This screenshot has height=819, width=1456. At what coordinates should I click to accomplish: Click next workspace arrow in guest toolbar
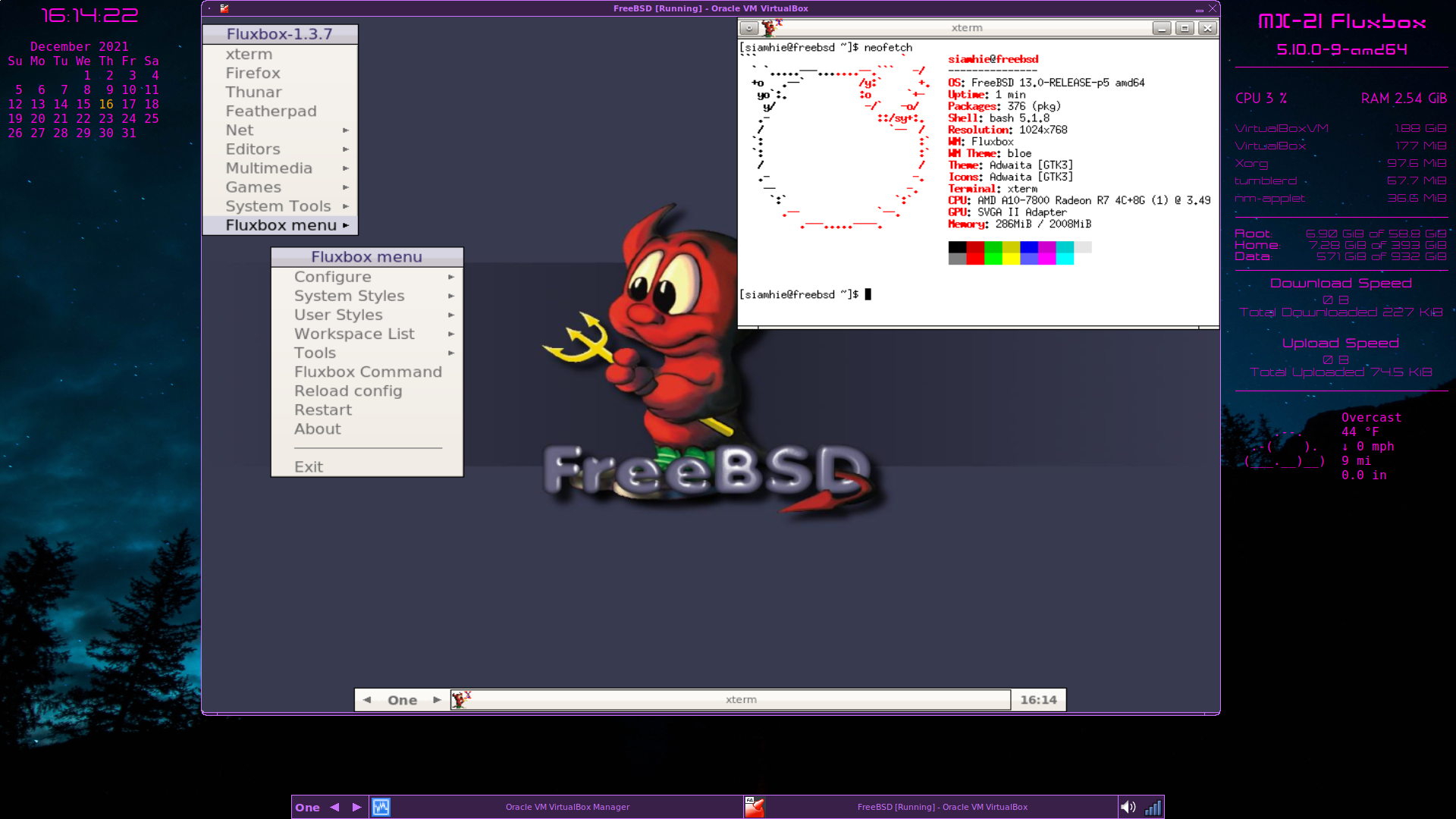click(437, 700)
